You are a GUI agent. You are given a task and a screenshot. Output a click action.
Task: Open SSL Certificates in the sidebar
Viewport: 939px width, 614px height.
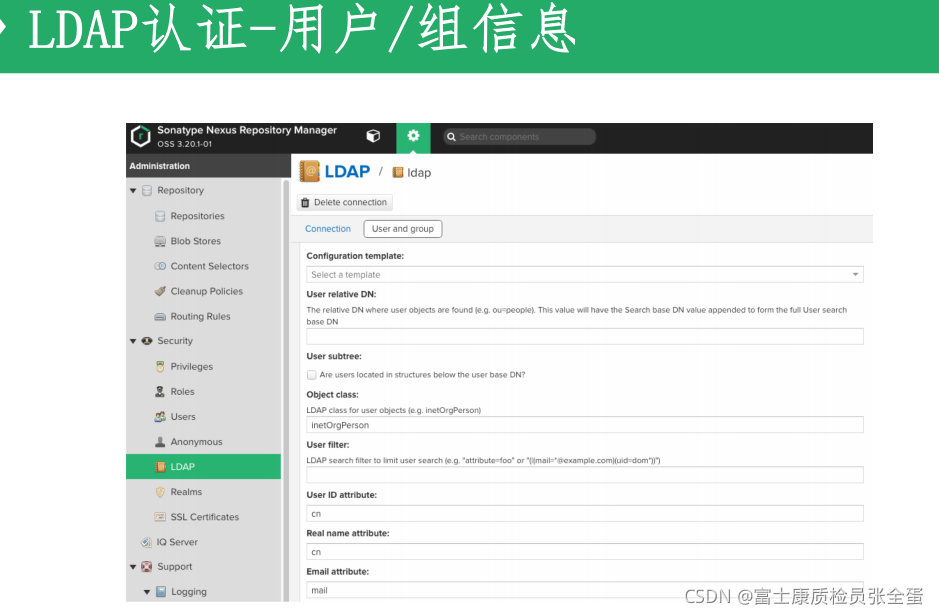[205, 517]
